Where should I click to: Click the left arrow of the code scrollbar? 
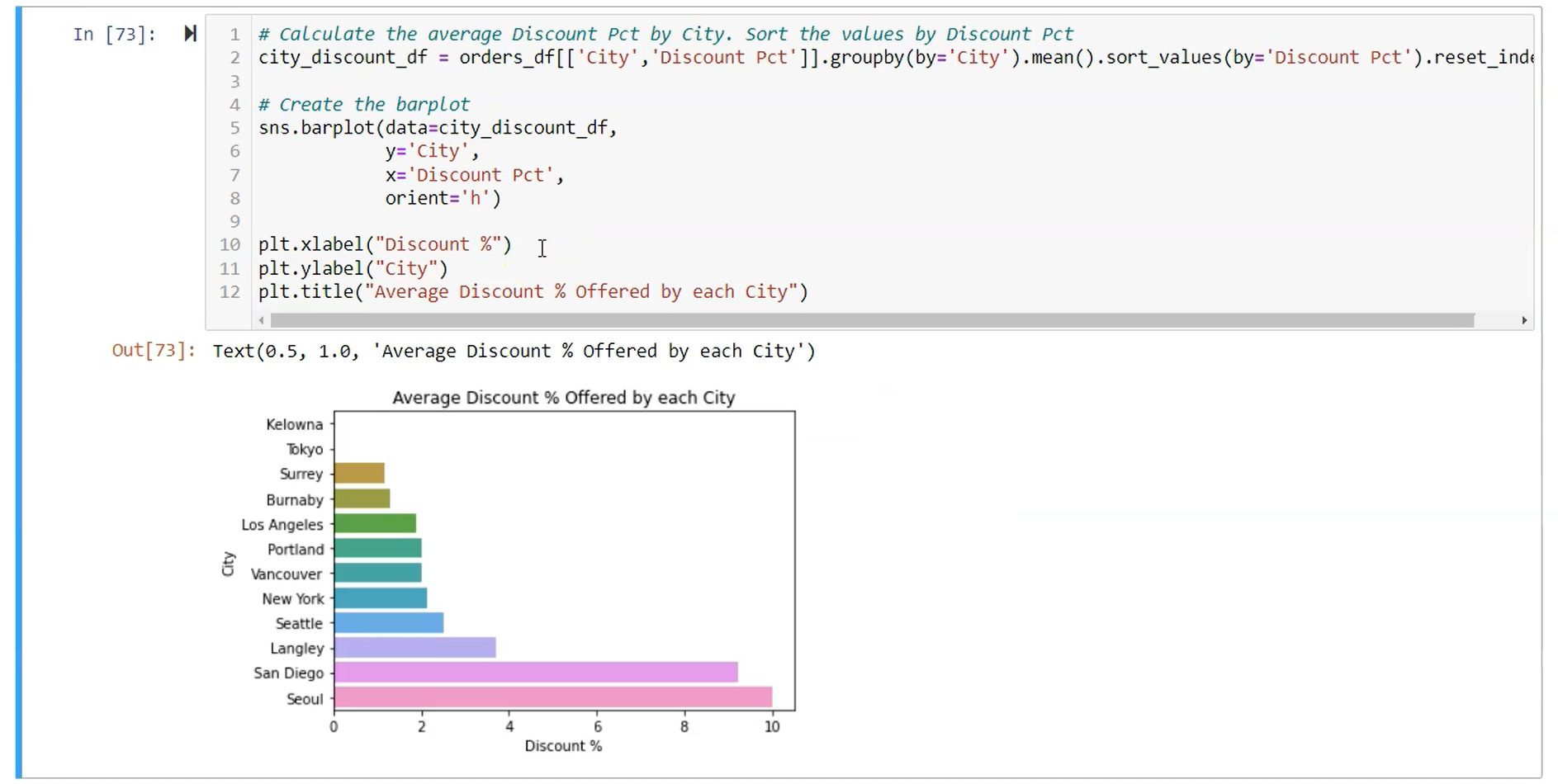pos(262,320)
